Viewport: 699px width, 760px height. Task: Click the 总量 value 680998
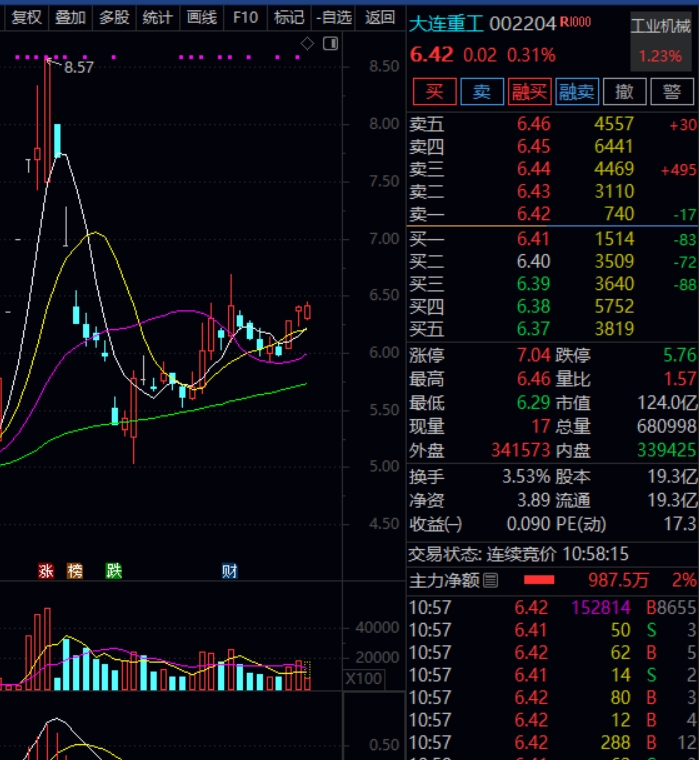(x=667, y=427)
